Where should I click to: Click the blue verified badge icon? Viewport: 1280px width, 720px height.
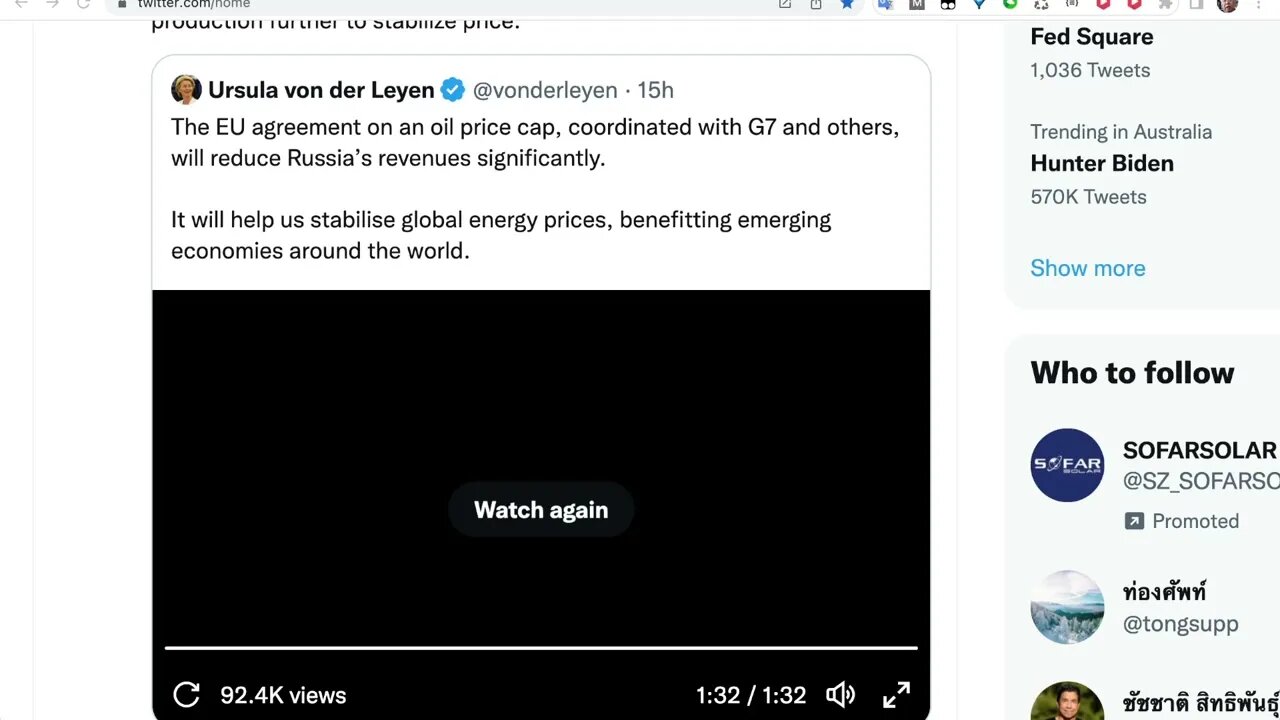(453, 90)
